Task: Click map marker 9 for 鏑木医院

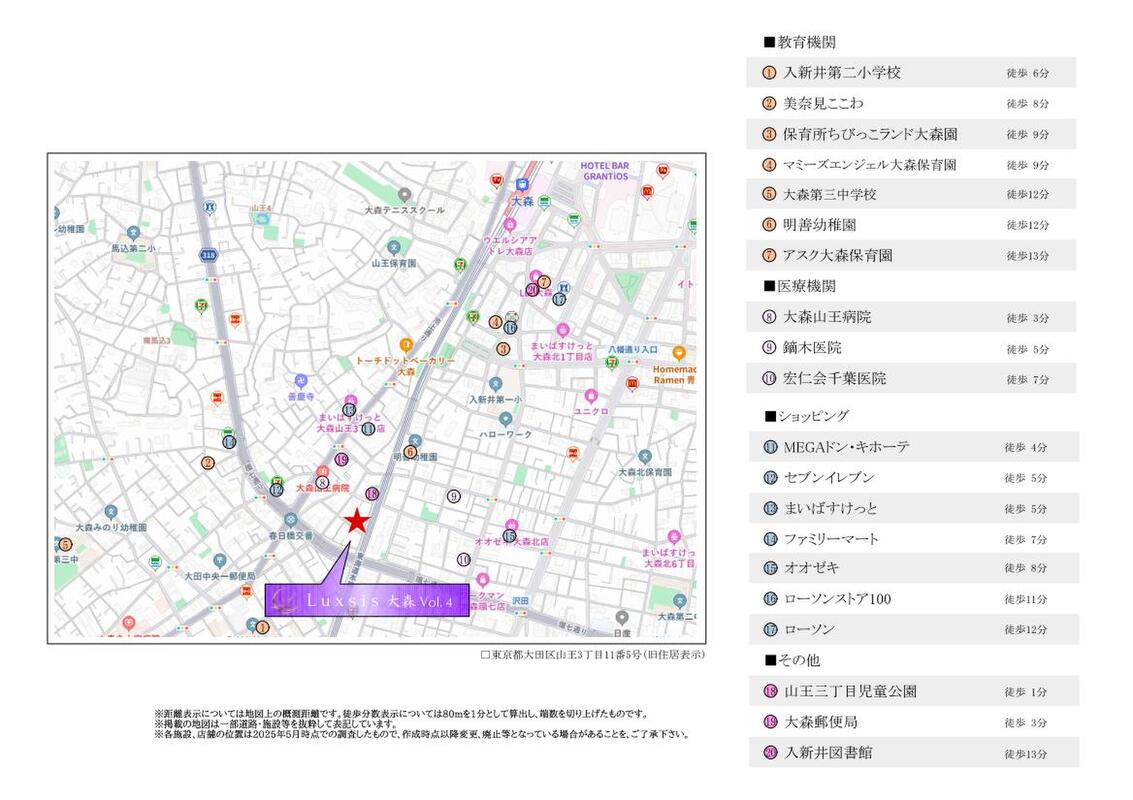Action: tap(453, 496)
